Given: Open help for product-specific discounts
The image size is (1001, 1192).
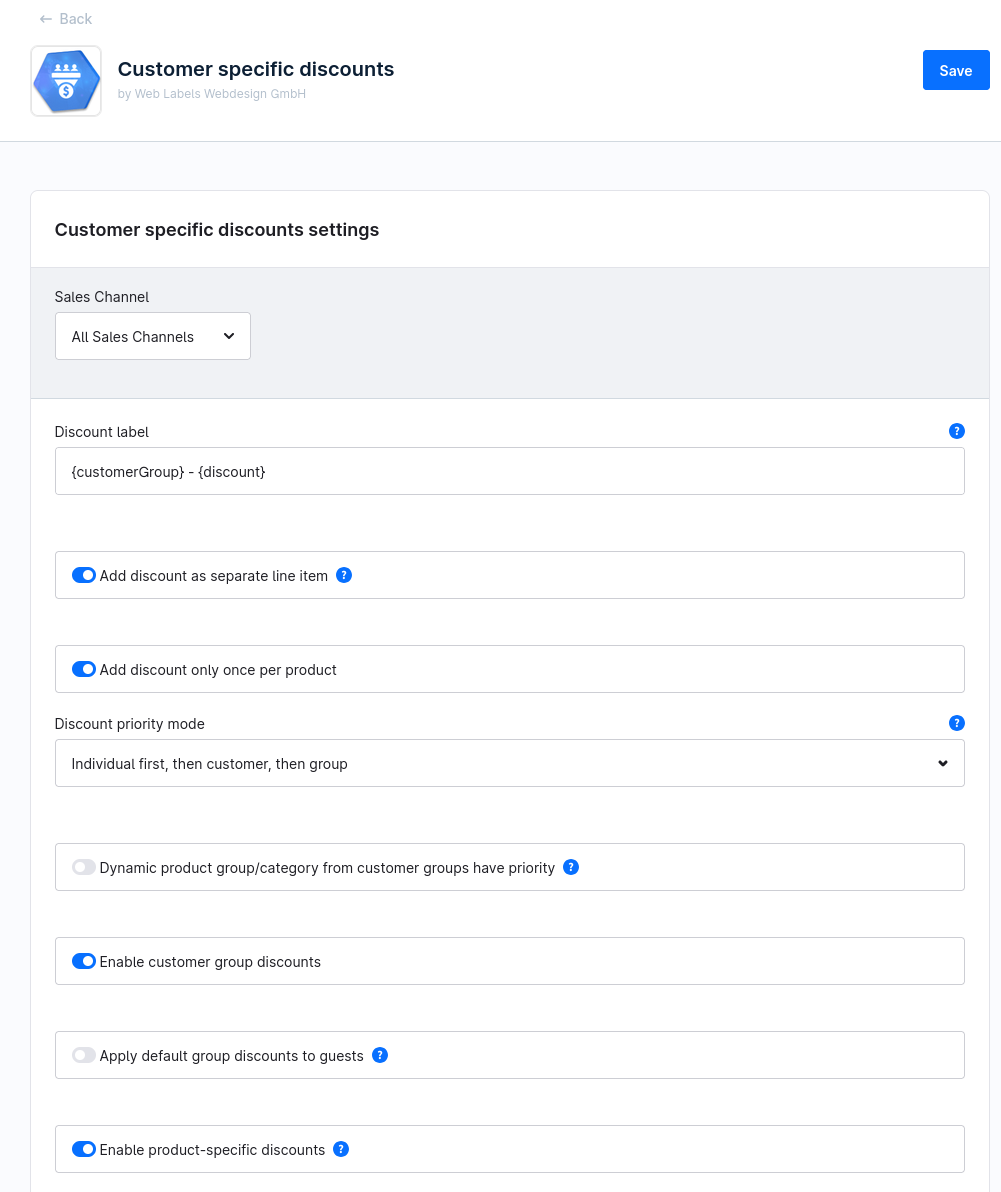Looking at the screenshot, I should coord(341,1149).
